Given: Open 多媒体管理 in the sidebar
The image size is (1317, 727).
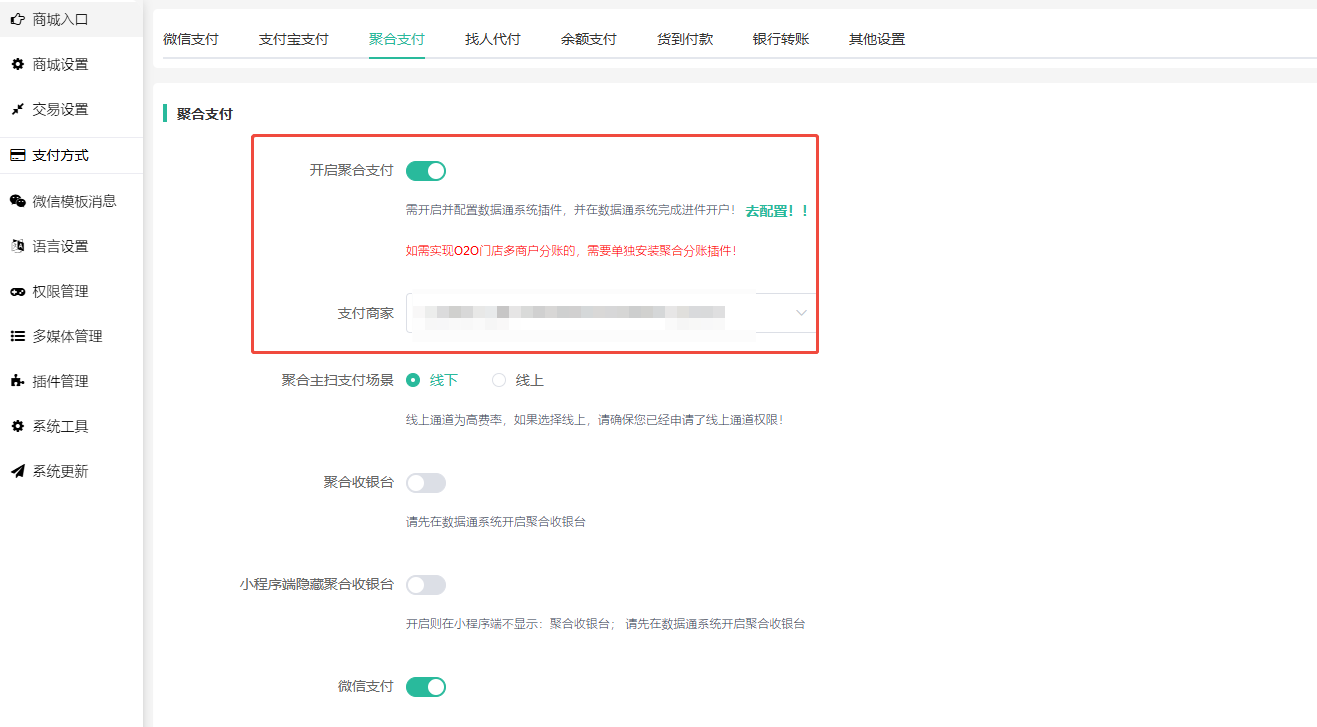Looking at the screenshot, I should click(67, 336).
